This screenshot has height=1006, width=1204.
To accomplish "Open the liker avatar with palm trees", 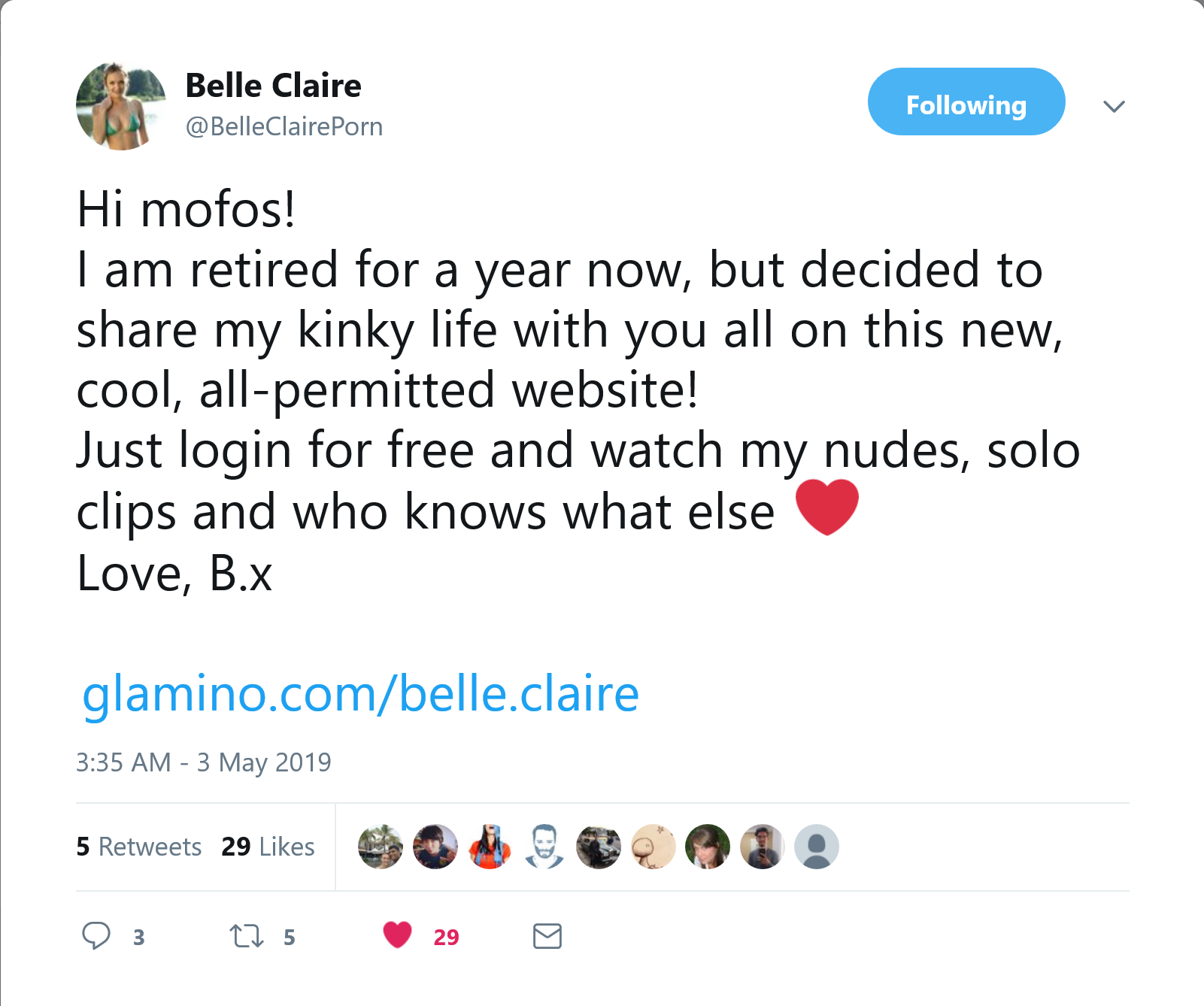I will click(381, 847).
